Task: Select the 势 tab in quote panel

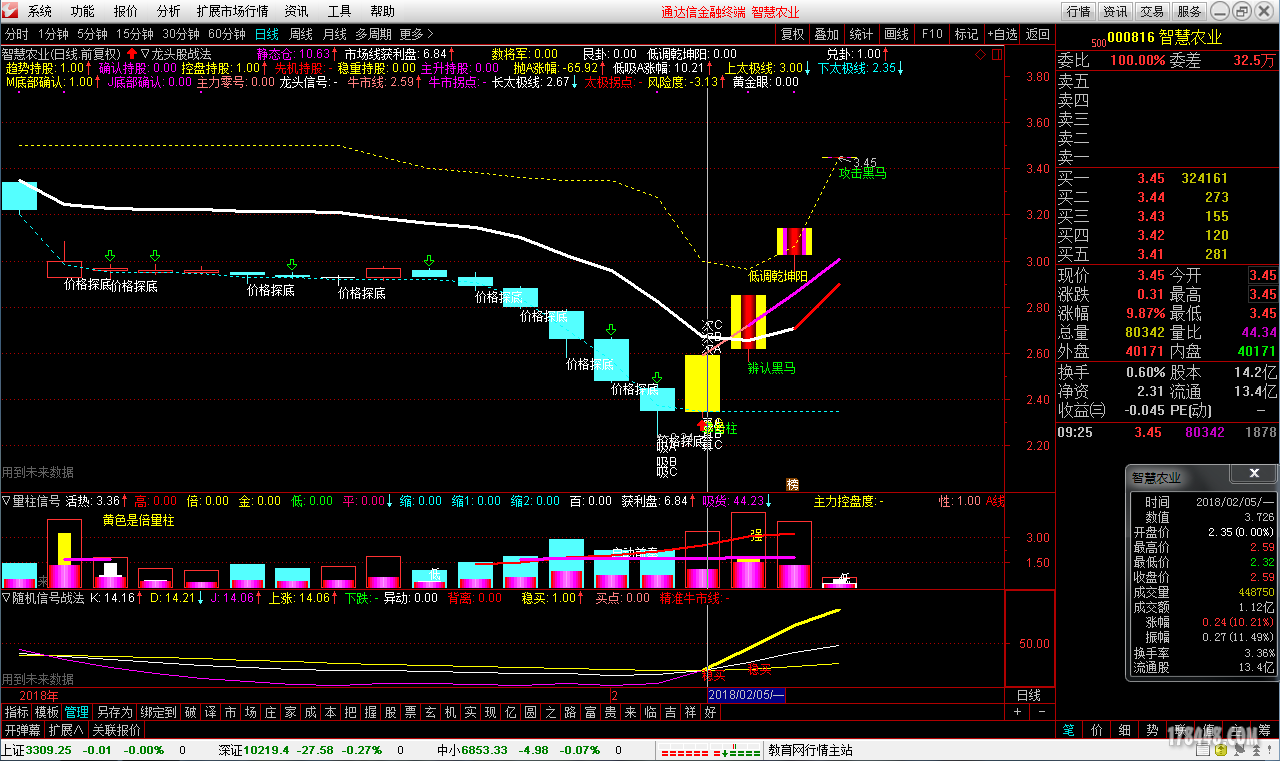Action: point(1152,730)
